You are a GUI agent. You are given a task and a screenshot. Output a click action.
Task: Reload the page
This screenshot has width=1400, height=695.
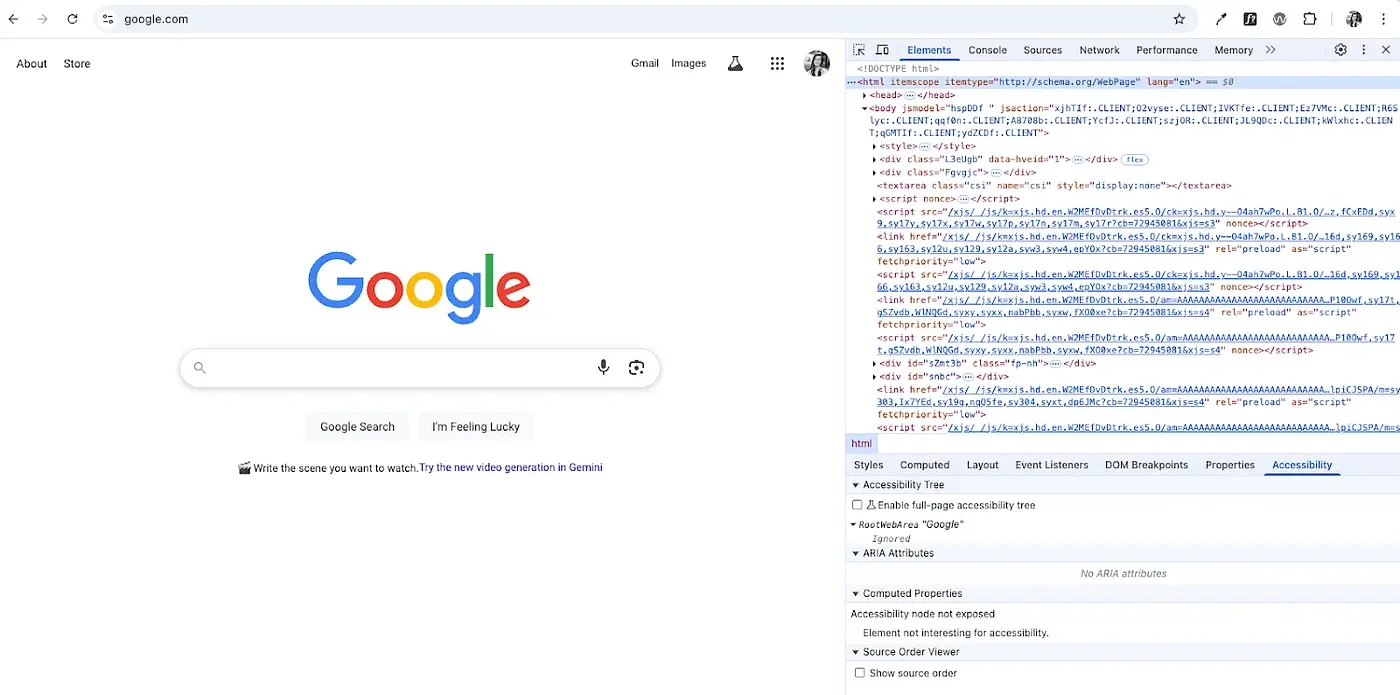72,19
